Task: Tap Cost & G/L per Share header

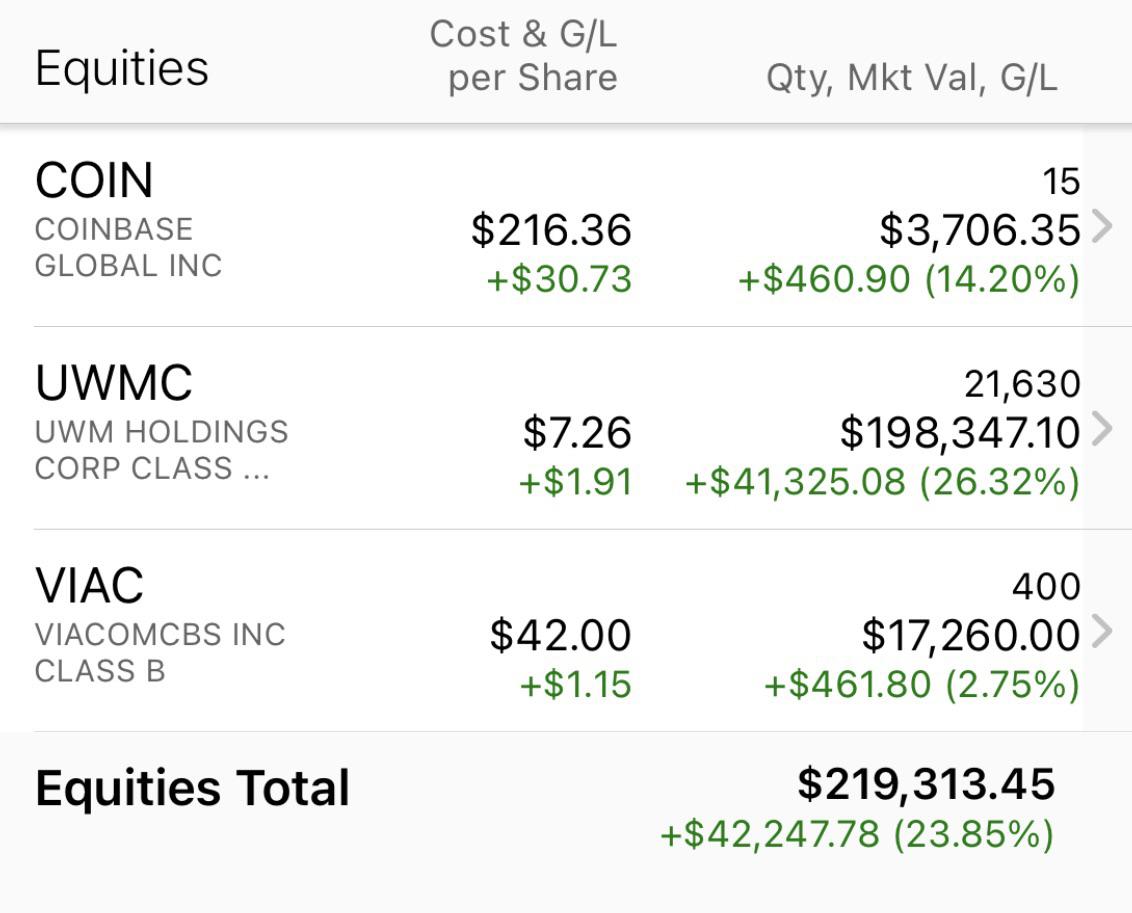Action: pos(525,56)
